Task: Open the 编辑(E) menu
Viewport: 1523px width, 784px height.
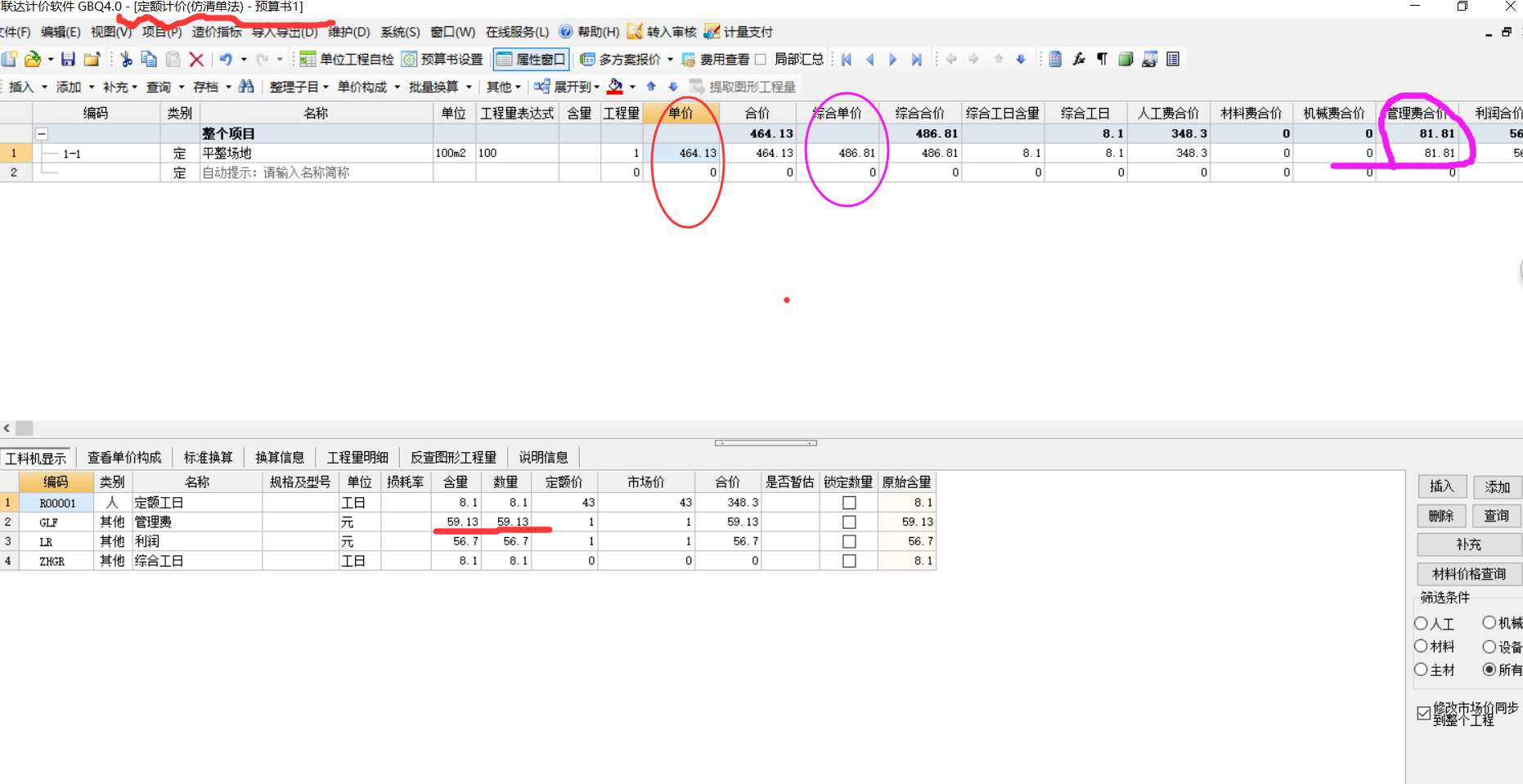Action: tap(61, 32)
